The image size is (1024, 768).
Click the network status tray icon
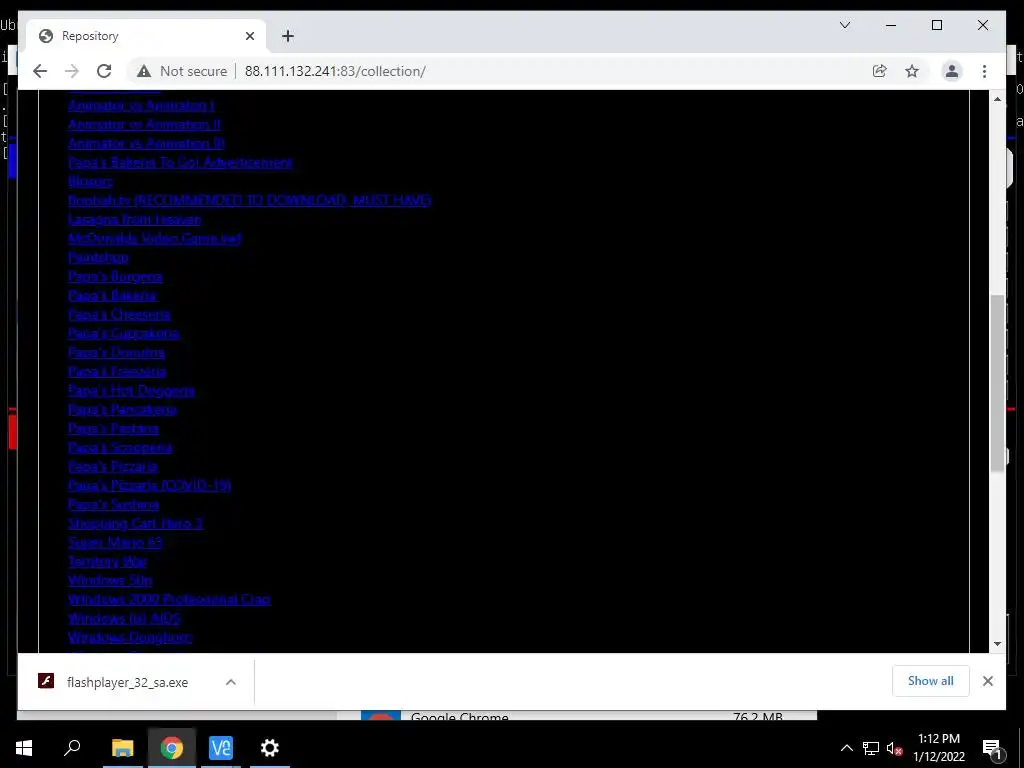871,748
